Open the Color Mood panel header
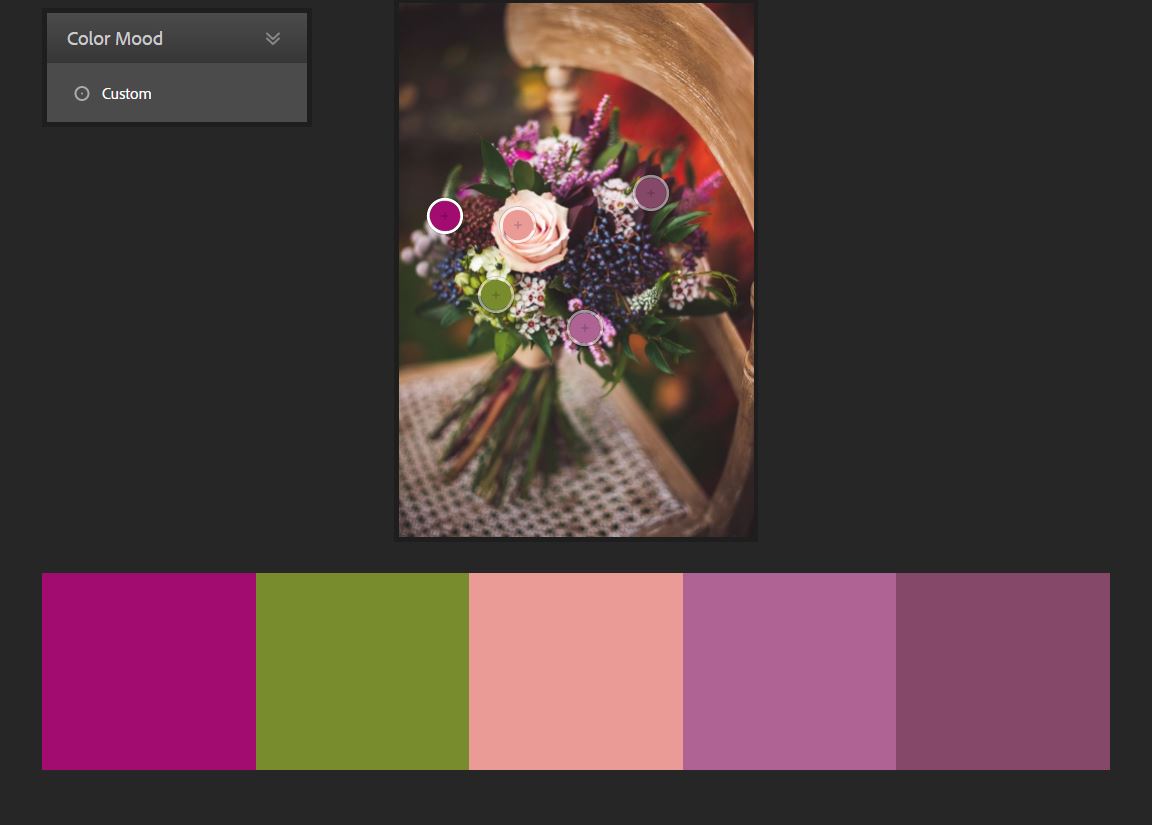1152x825 pixels. (177, 38)
